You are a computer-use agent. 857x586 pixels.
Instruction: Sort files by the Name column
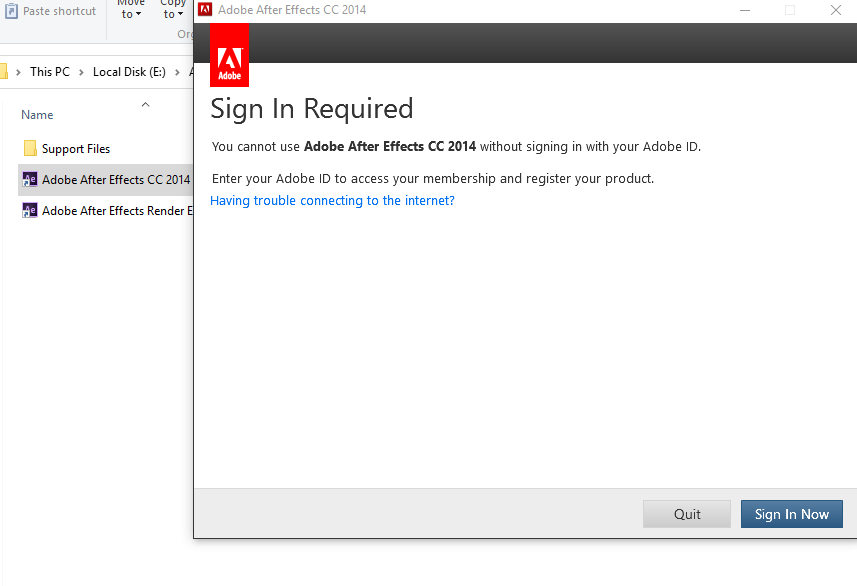point(37,115)
